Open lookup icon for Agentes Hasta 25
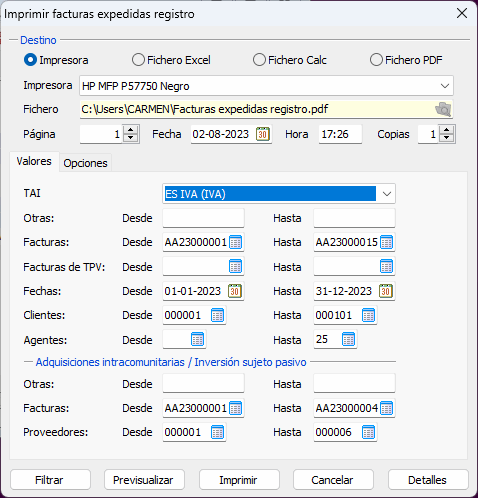 349,340
